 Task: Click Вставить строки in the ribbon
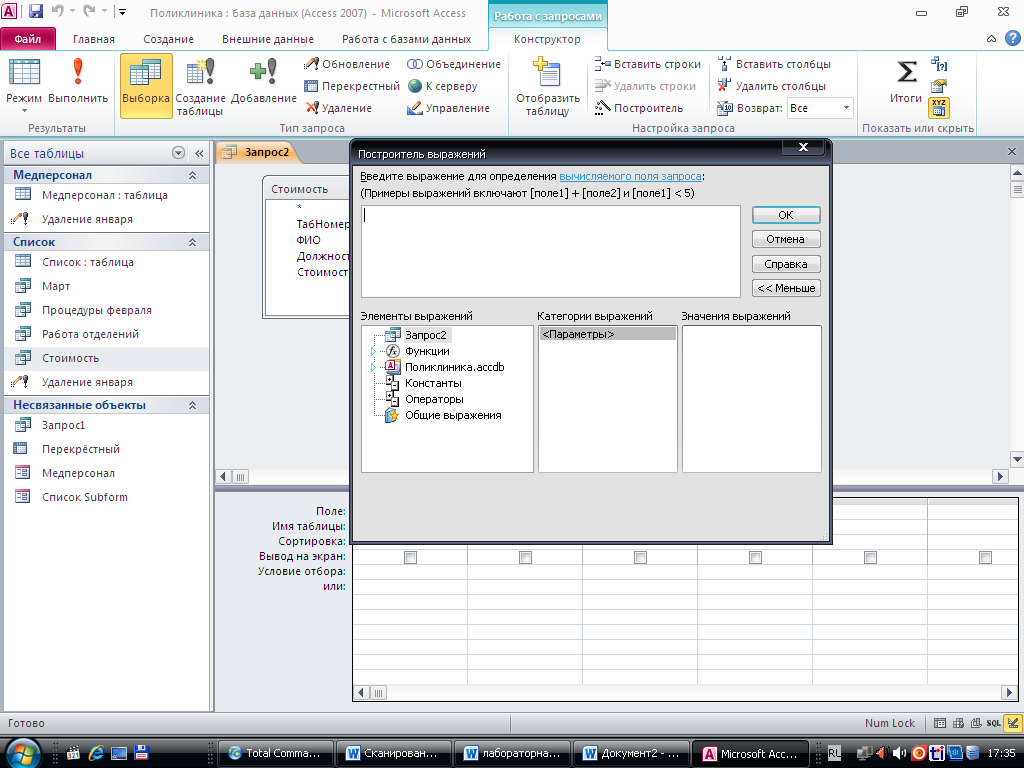pyautogui.click(x=647, y=64)
